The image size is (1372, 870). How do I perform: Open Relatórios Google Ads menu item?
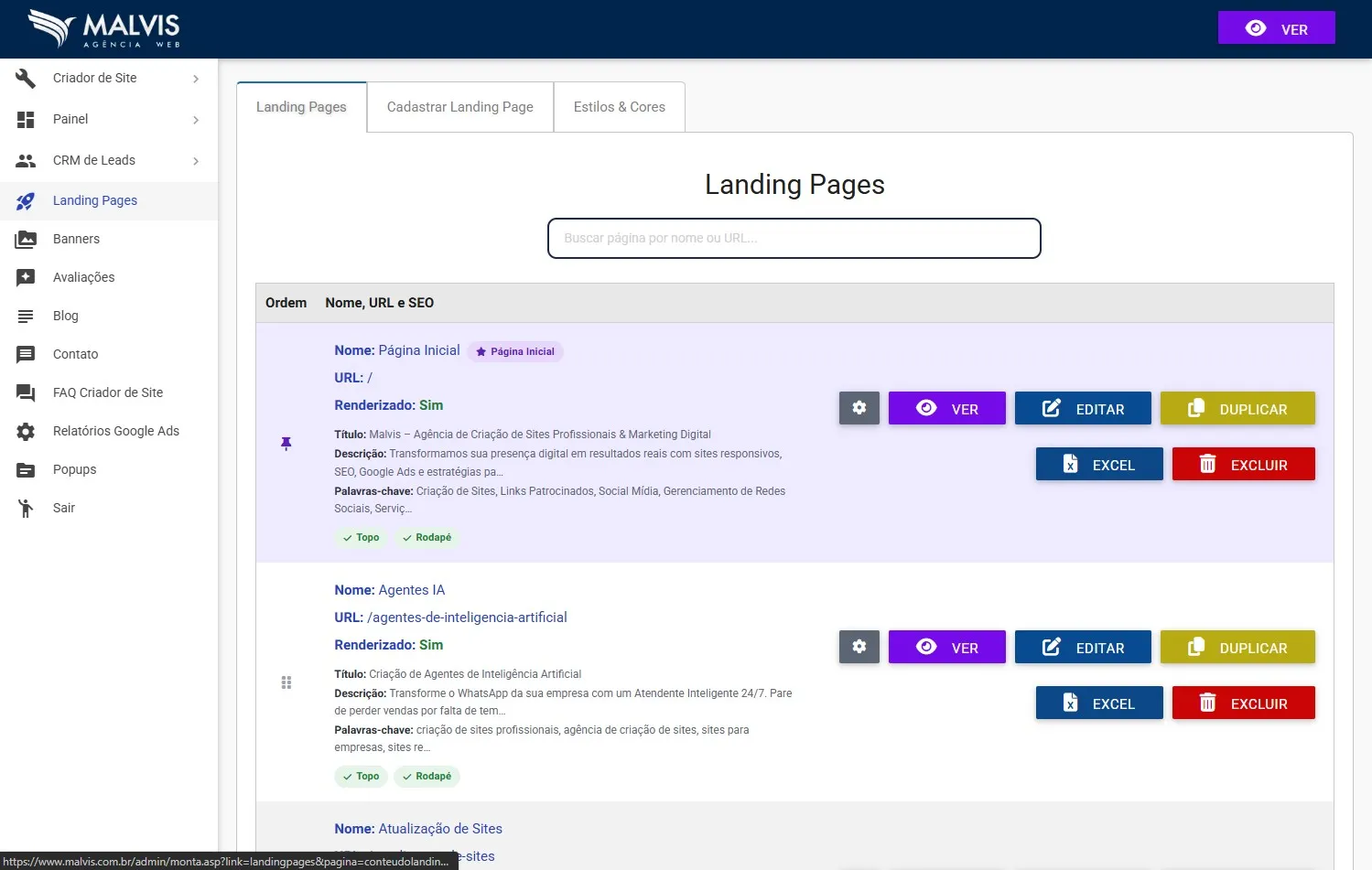tap(109, 431)
